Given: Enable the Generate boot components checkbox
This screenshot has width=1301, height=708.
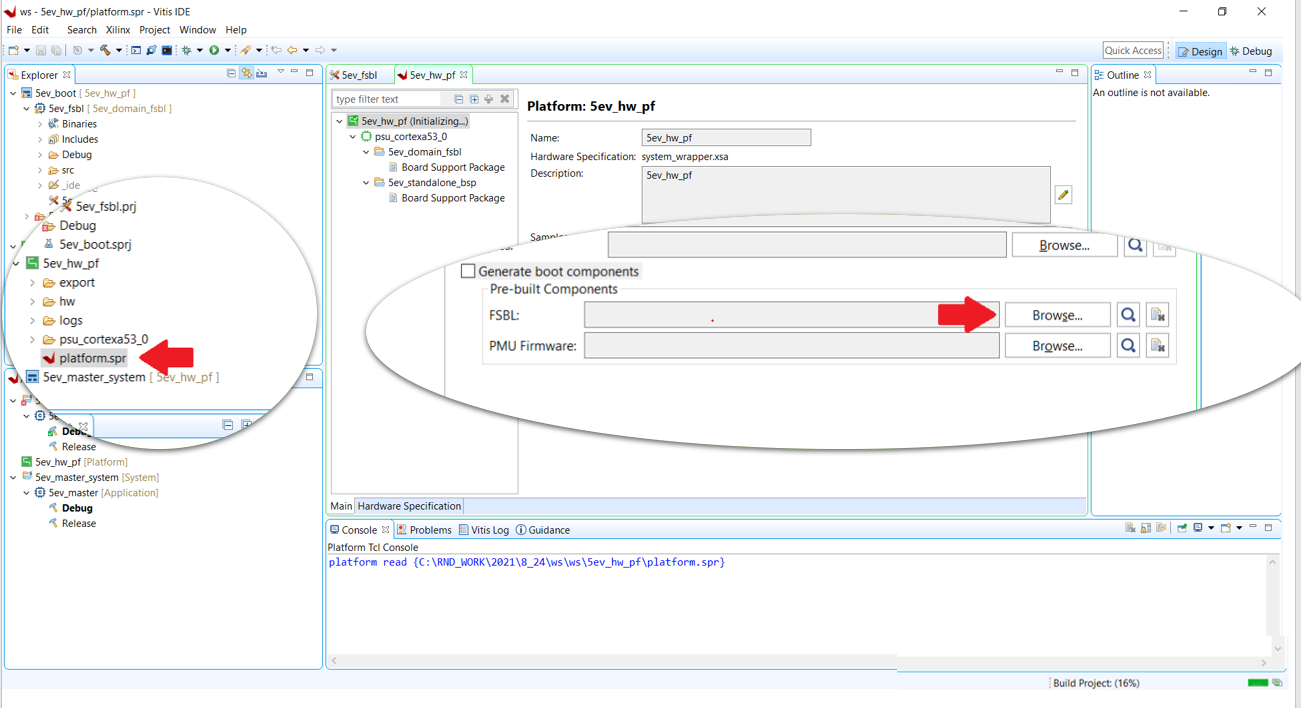Looking at the screenshot, I should [x=468, y=271].
